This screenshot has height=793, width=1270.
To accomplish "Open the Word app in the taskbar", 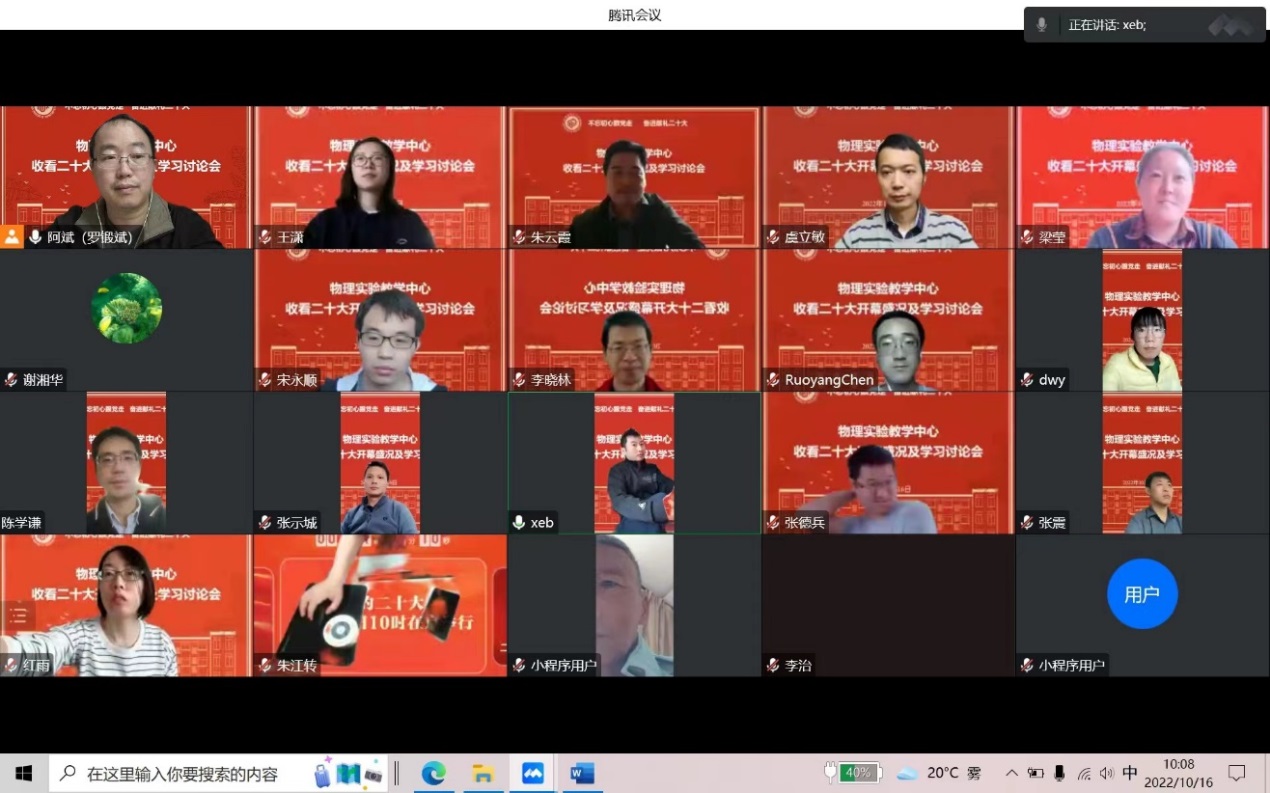I will tap(582, 773).
